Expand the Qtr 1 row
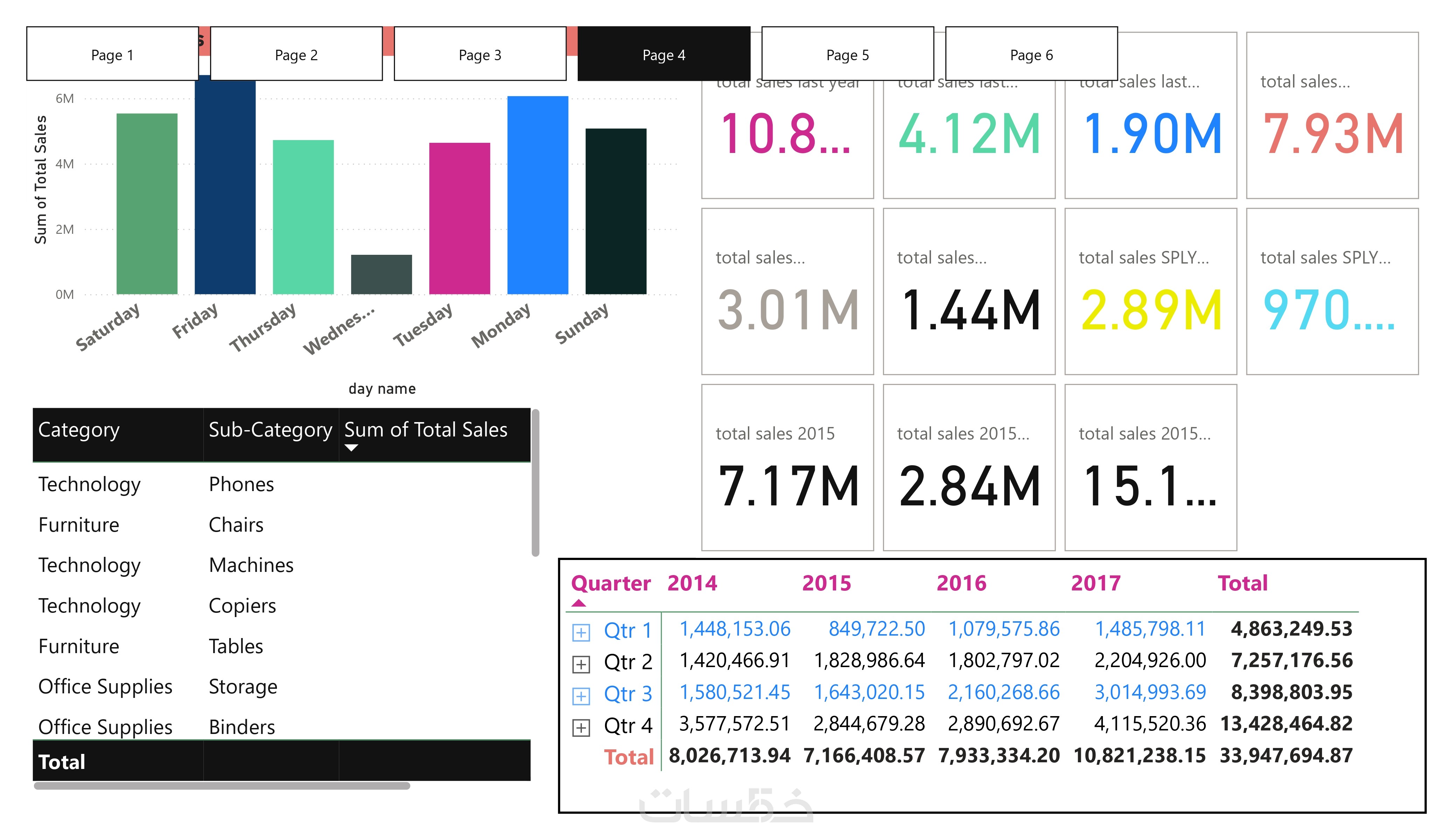The image size is (1453, 840). pos(580,632)
